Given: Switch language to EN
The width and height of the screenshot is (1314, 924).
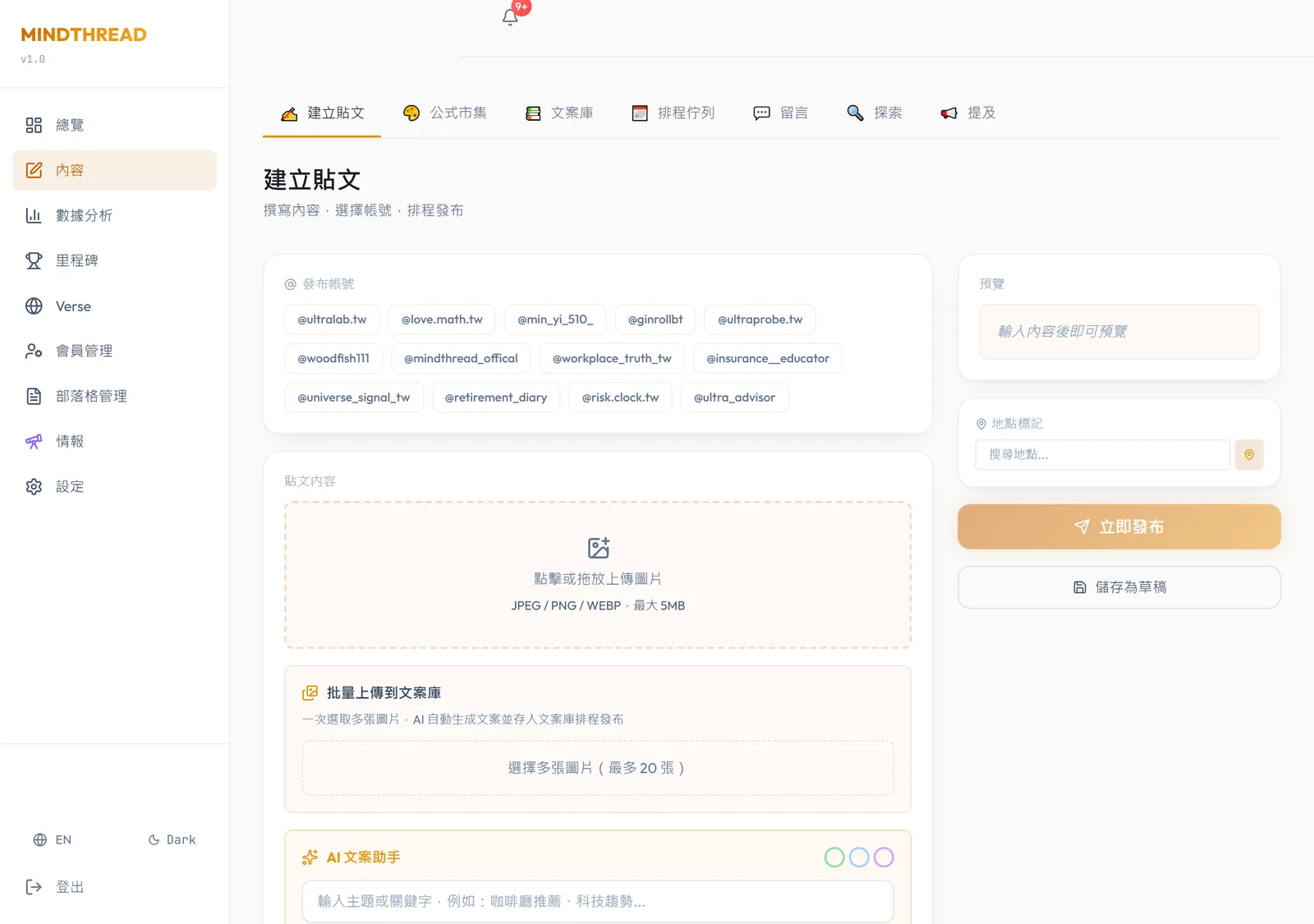Looking at the screenshot, I should 53,839.
